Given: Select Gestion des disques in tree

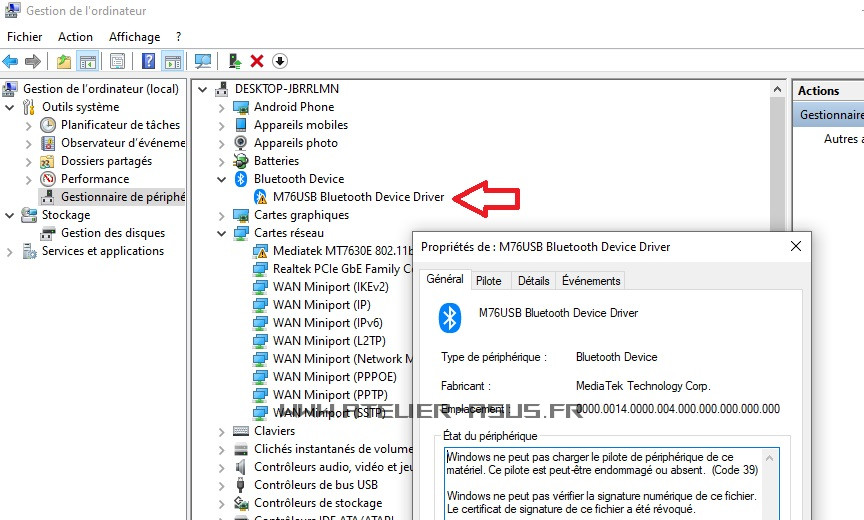Looking at the screenshot, I should click(113, 233).
